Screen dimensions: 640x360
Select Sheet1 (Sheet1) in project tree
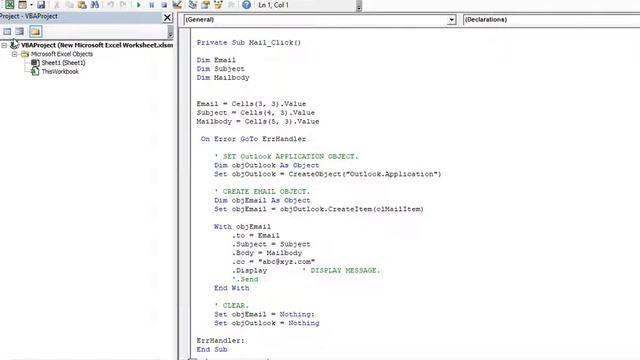(63, 63)
